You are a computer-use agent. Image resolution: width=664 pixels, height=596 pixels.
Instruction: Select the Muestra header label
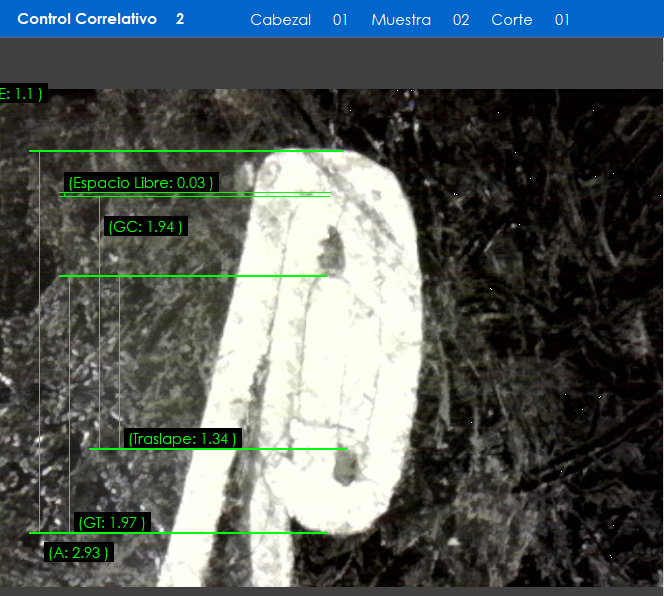pos(401,20)
